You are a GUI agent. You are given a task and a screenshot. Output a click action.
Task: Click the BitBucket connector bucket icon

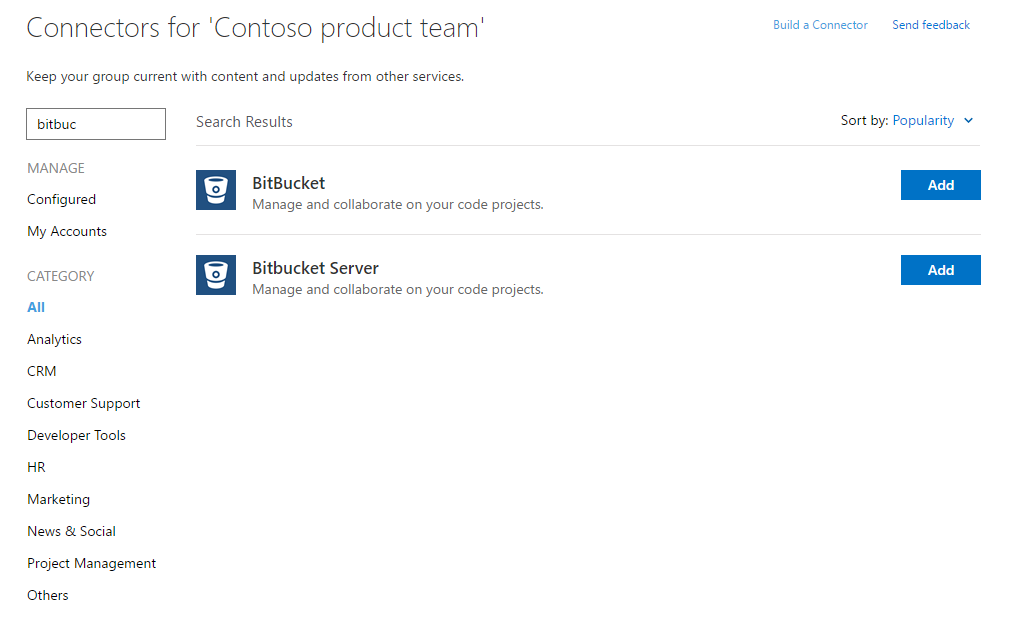click(216, 190)
